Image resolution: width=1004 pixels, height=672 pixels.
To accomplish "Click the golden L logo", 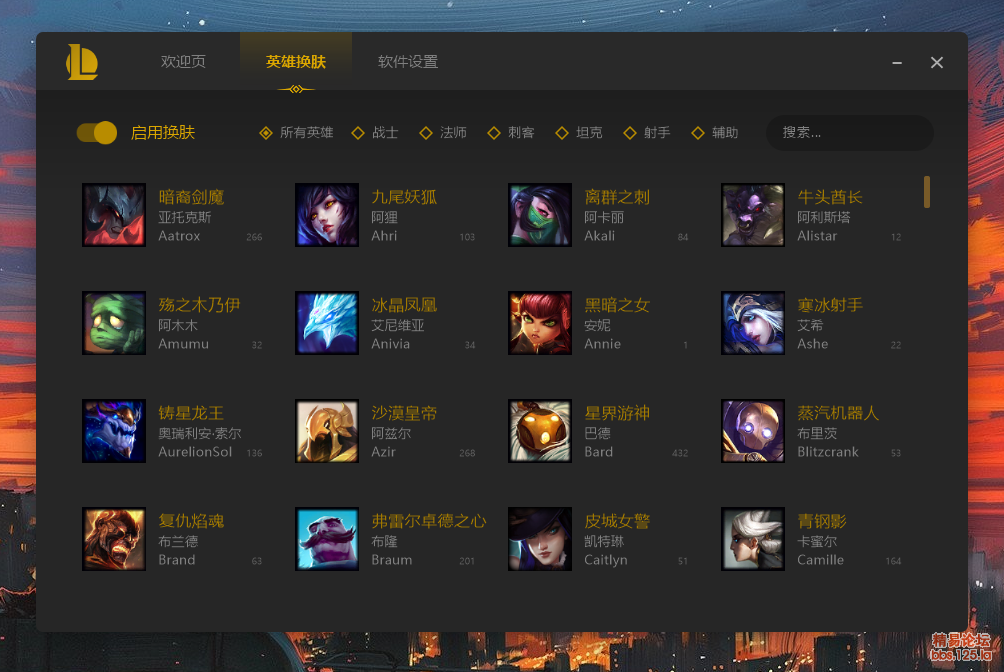I will point(82,62).
